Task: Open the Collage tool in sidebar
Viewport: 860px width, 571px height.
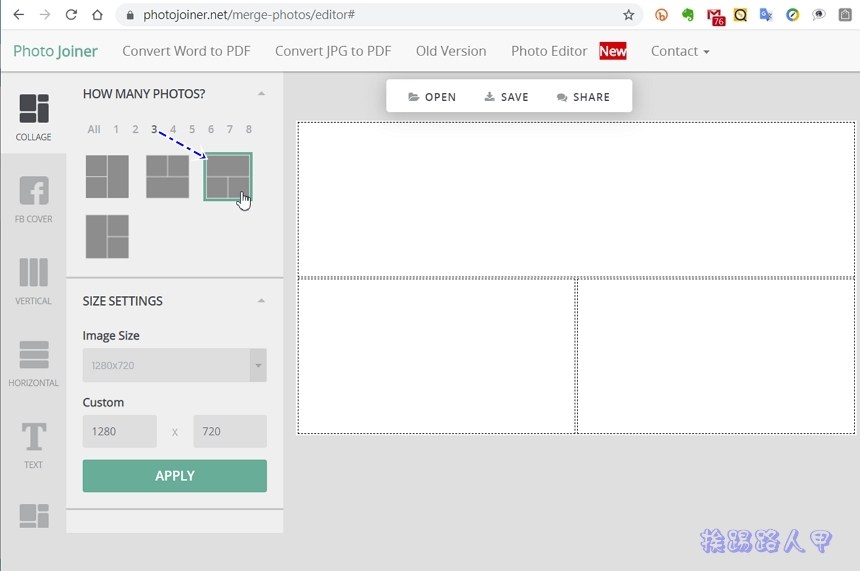Action: point(33,117)
